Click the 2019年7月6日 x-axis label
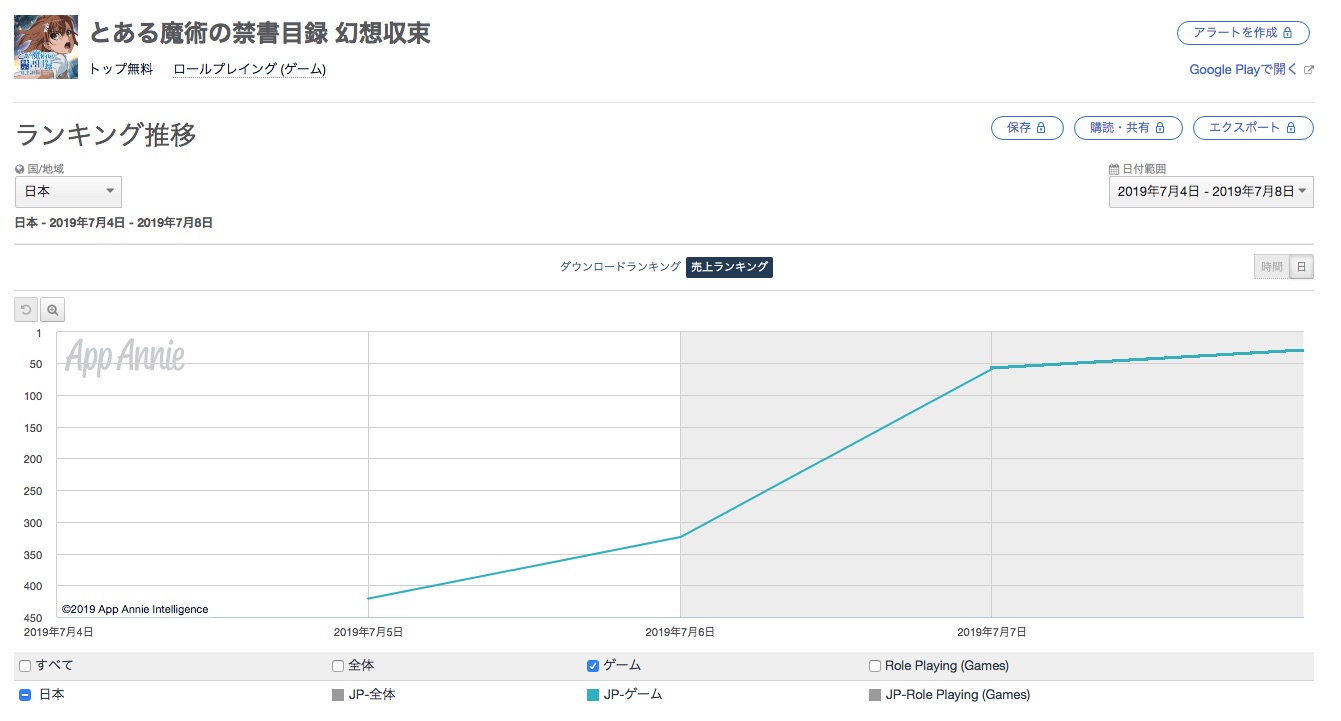 (680, 632)
